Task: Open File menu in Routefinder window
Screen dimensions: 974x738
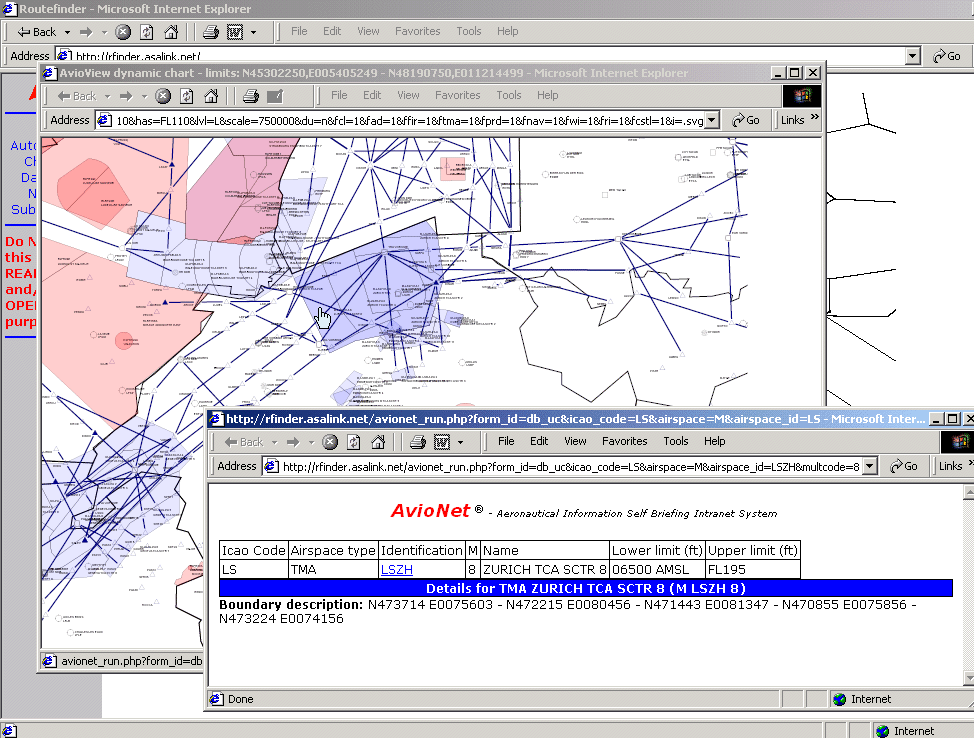Action: pyautogui.click(x=299, y=31)
